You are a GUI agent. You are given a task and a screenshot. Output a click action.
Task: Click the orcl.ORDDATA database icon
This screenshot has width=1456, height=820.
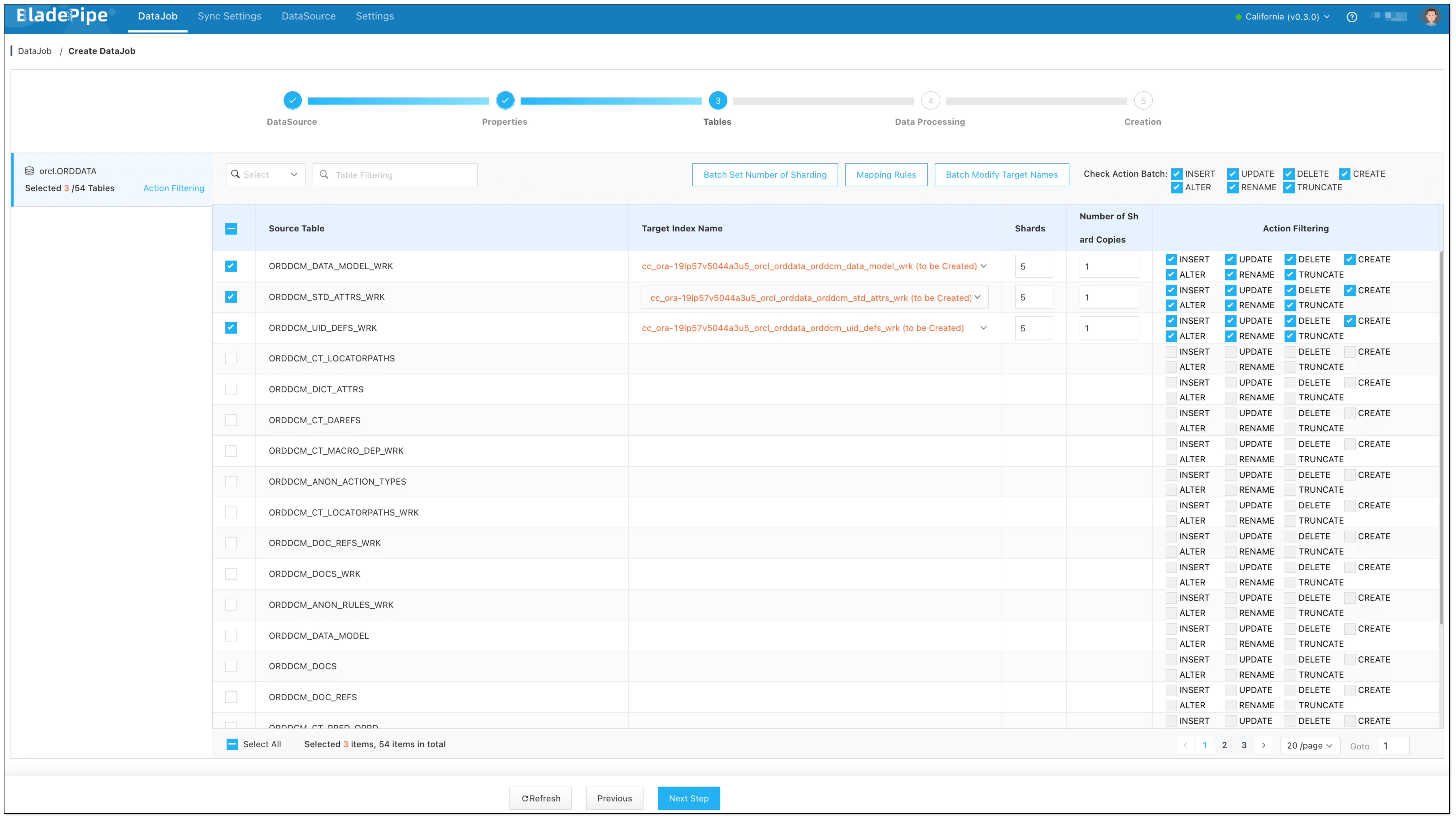coord(29,171)
